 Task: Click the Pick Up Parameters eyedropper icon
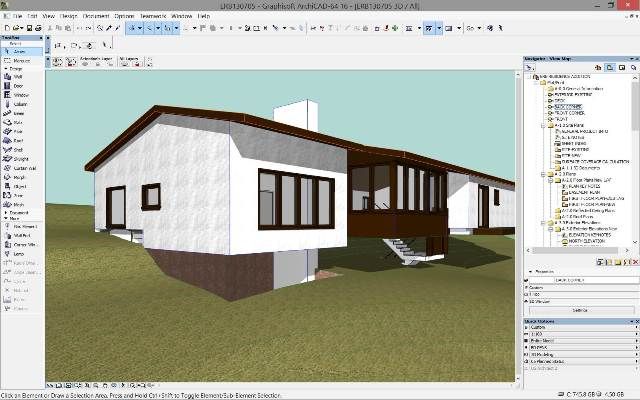pos(109,28)
